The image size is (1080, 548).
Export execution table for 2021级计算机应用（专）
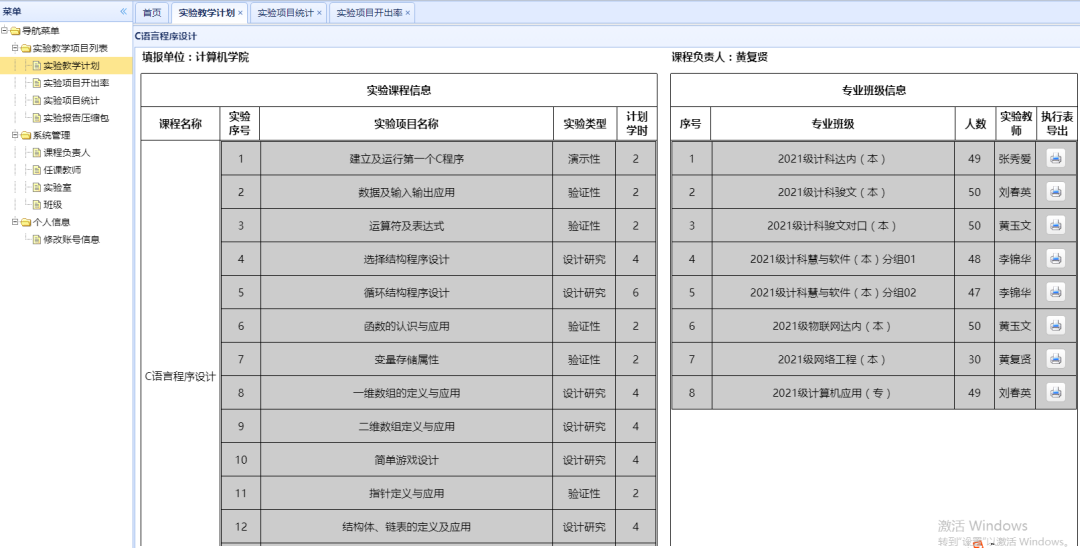[x=1056, y=393]
